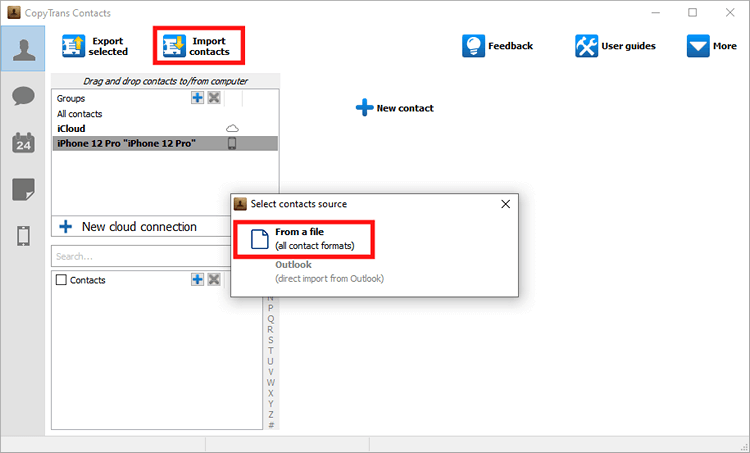Image resolution: width=750 pixels, height=453 pixels.
Task: Select iPhone 12 Pro device row
Action: point(165,144)
